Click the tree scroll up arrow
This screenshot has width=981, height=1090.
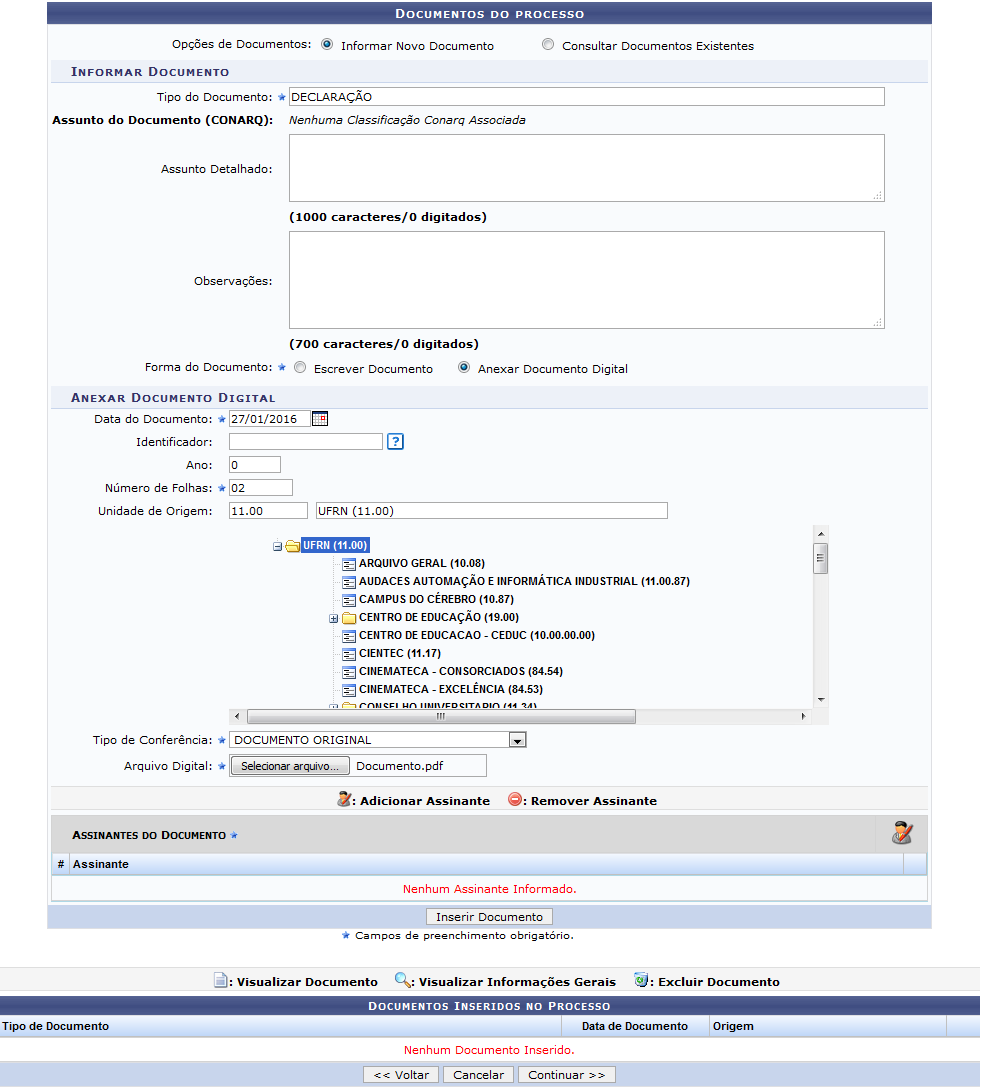tap(821, 534)
